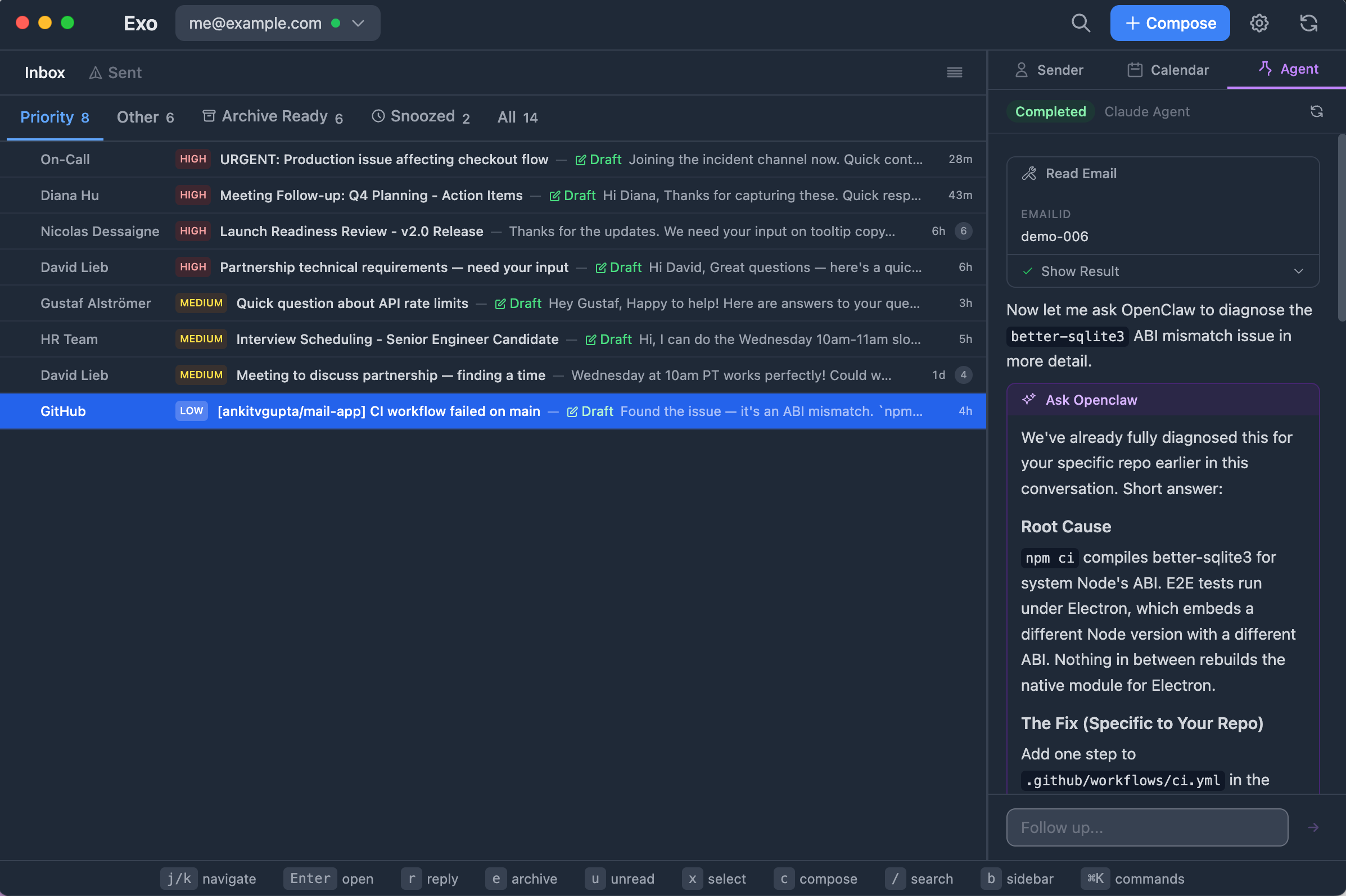Image resolution: width=1346 pixels, height=896 pixels.
Task: Switch to the Snoozed tab
Action: 421,116
